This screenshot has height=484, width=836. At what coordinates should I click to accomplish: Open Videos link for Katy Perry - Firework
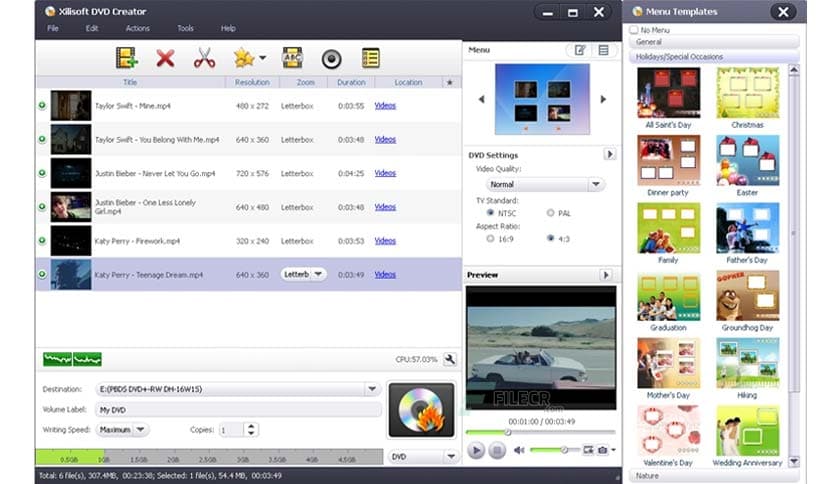(385, 240)
